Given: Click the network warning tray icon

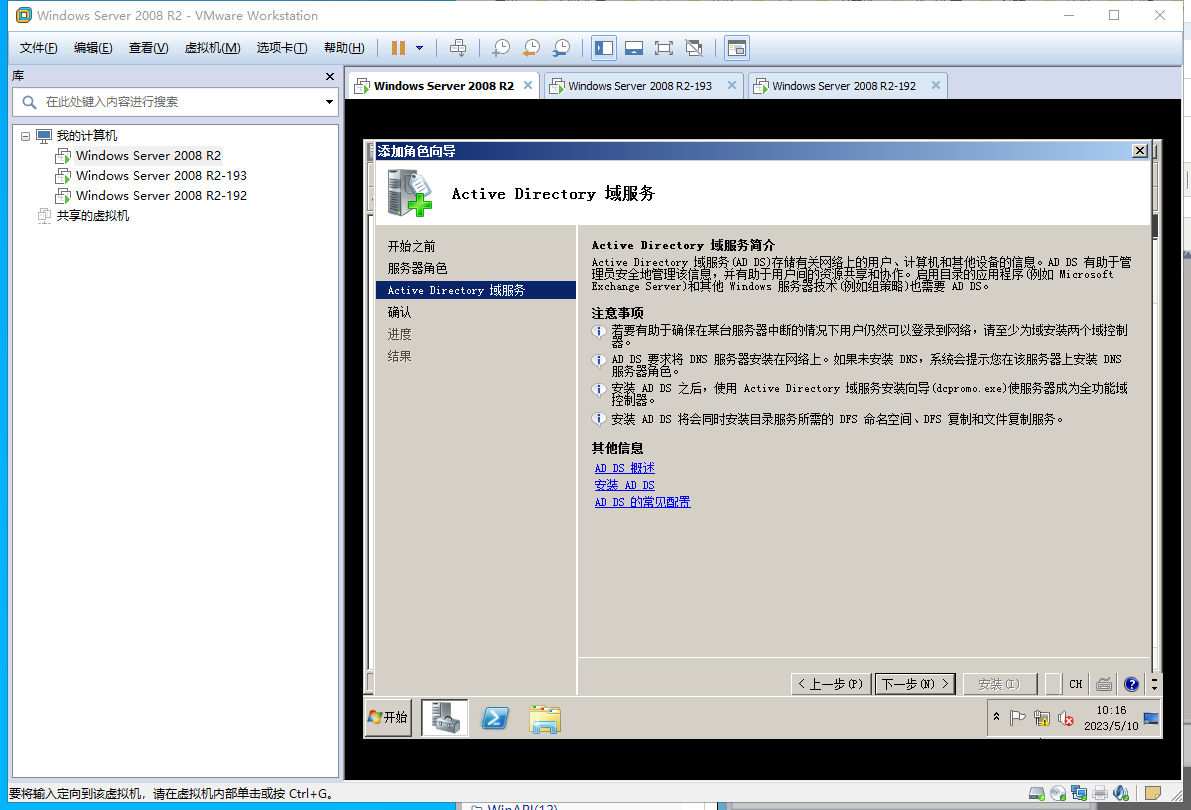Looking at the screenshot, I should click(x=1042, y=718).
